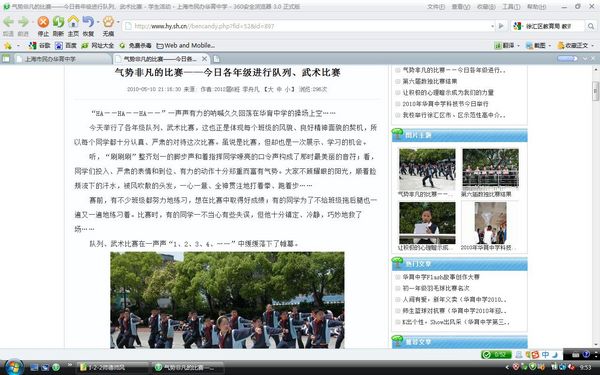
Task: Click the green Refresh (刷新) button
Action: 58,22
